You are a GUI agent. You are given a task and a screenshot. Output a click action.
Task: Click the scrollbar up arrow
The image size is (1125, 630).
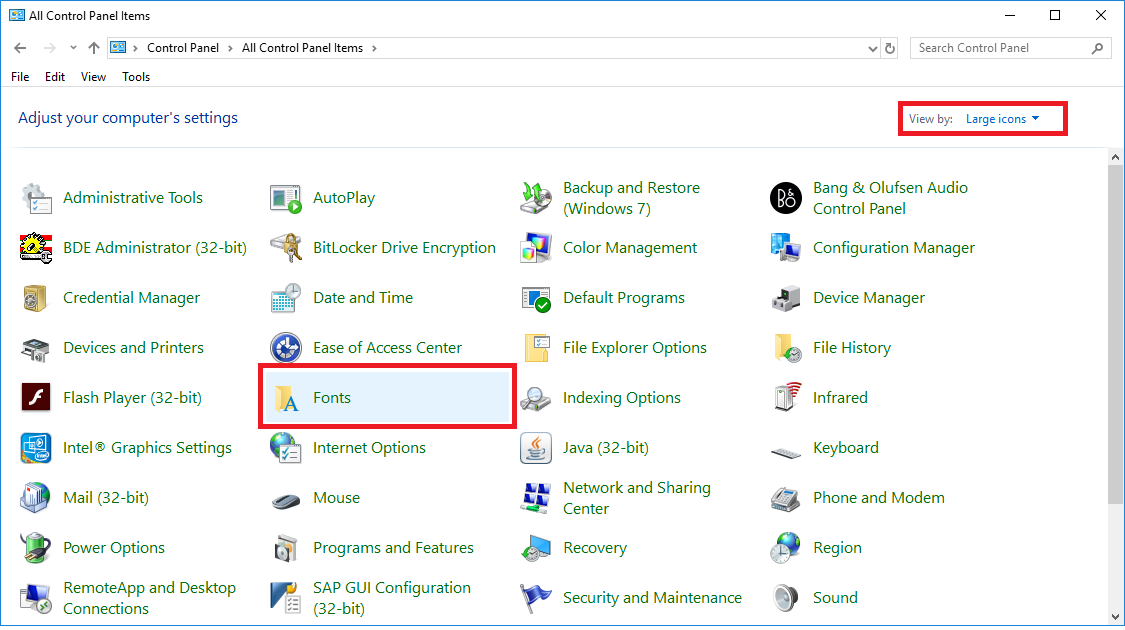(x=1115, y=157)
